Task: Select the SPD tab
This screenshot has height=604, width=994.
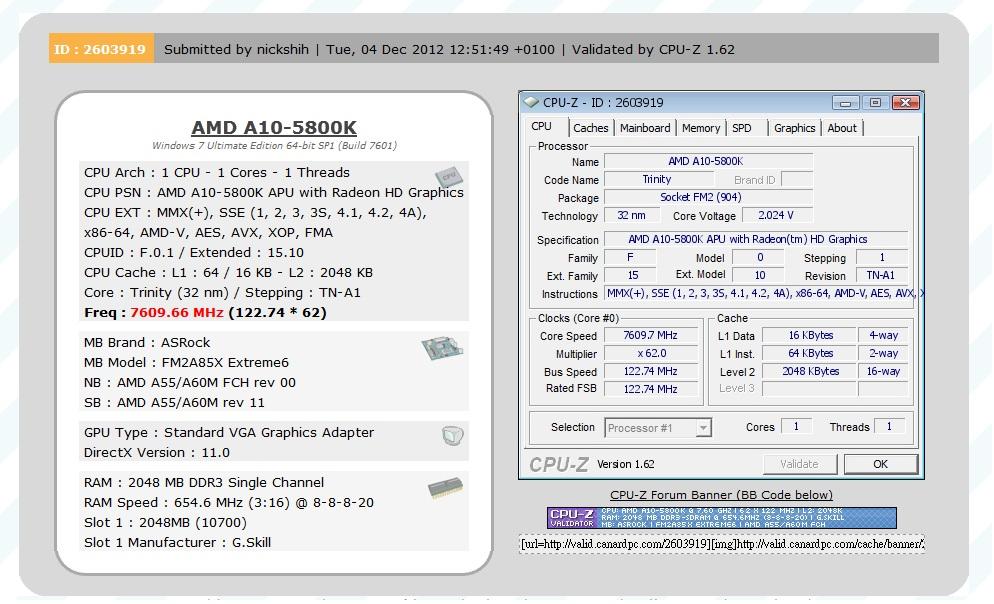Action: click(742, 128)
